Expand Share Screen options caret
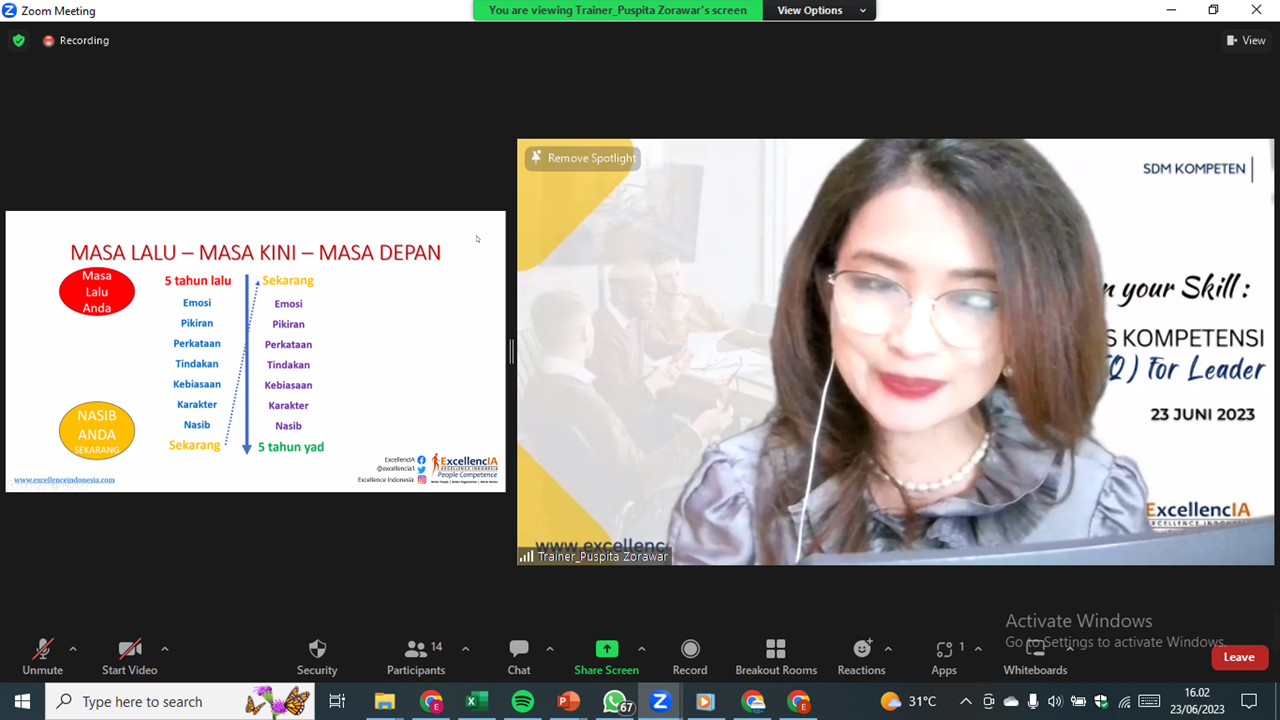Image resolution: width=1280 pixels, height=720 pixels. click(x=642, y=649)
